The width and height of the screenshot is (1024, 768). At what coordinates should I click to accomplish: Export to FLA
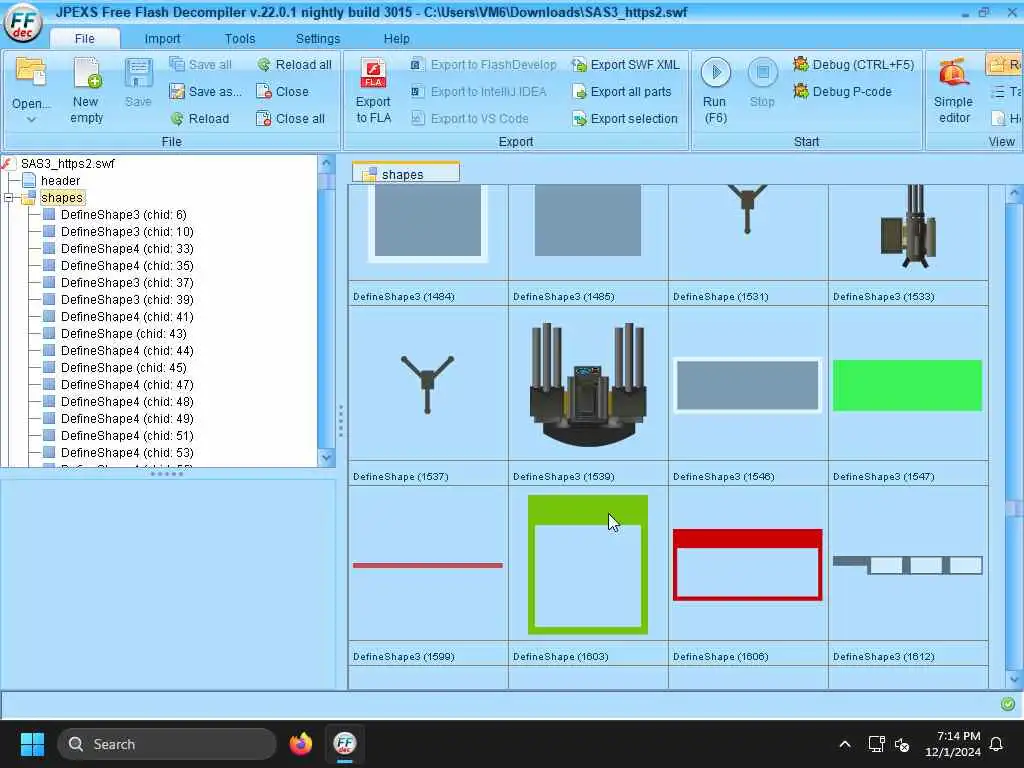pyautogui.click(x=374, y=91)
